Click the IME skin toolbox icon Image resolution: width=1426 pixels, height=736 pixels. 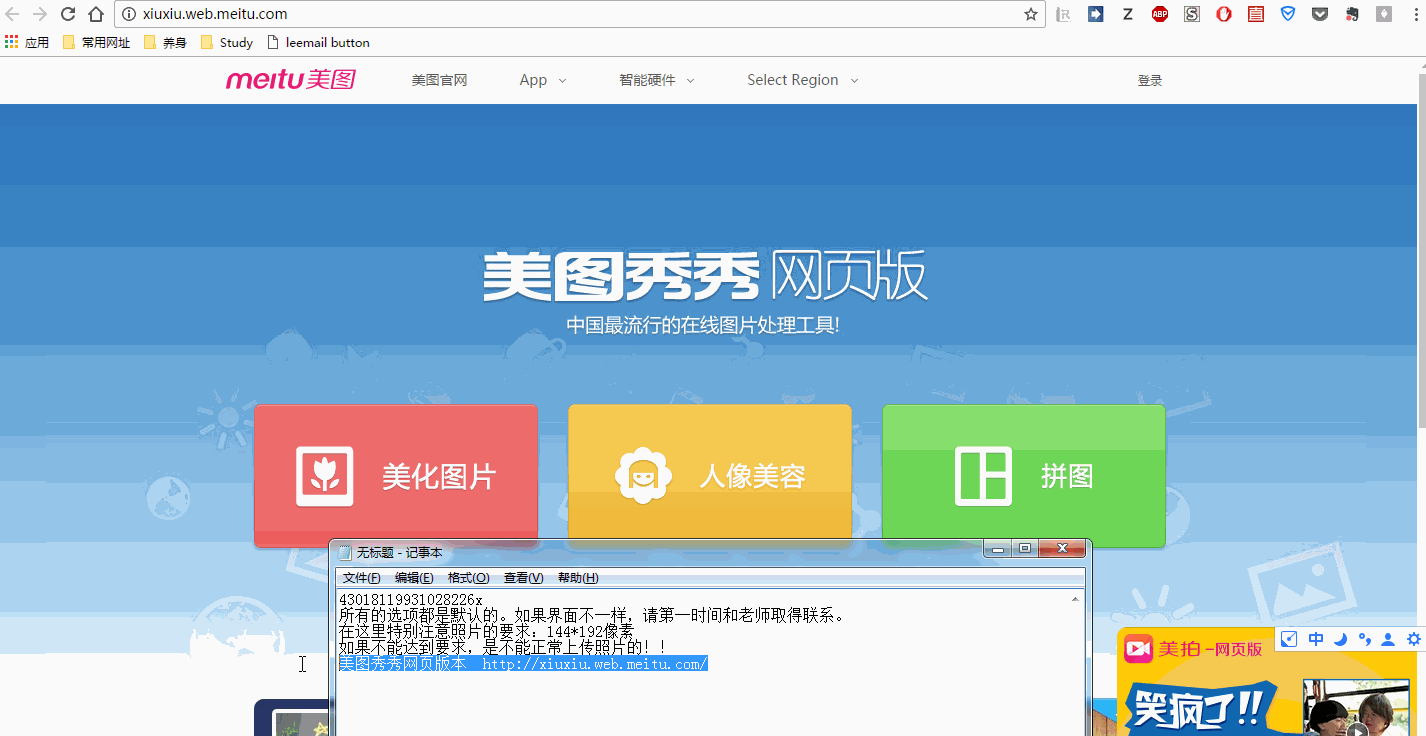click(1290, 639)
